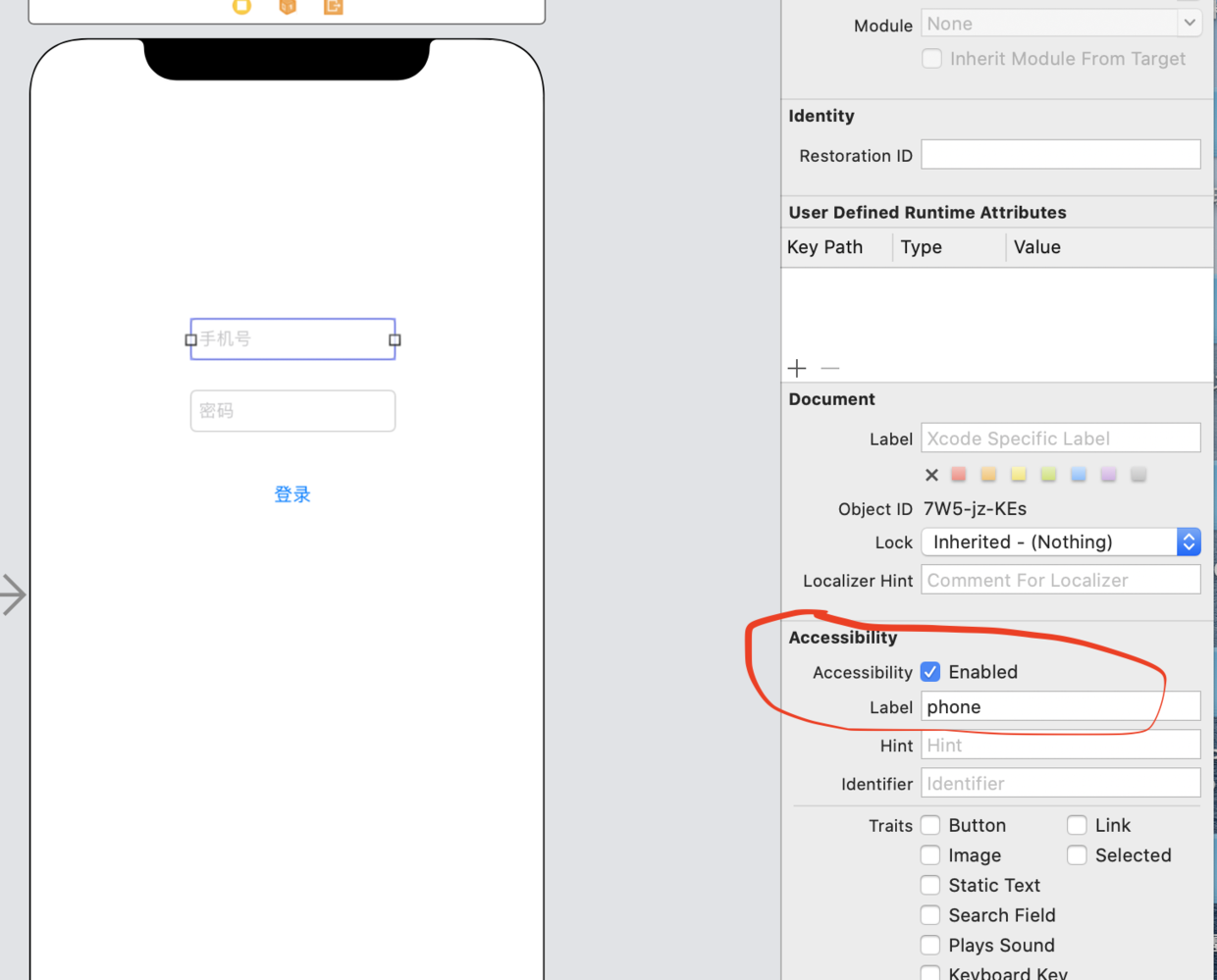1217x980 pixels.
Task: Click the Value column header
Action: [x=1037, y=247]
